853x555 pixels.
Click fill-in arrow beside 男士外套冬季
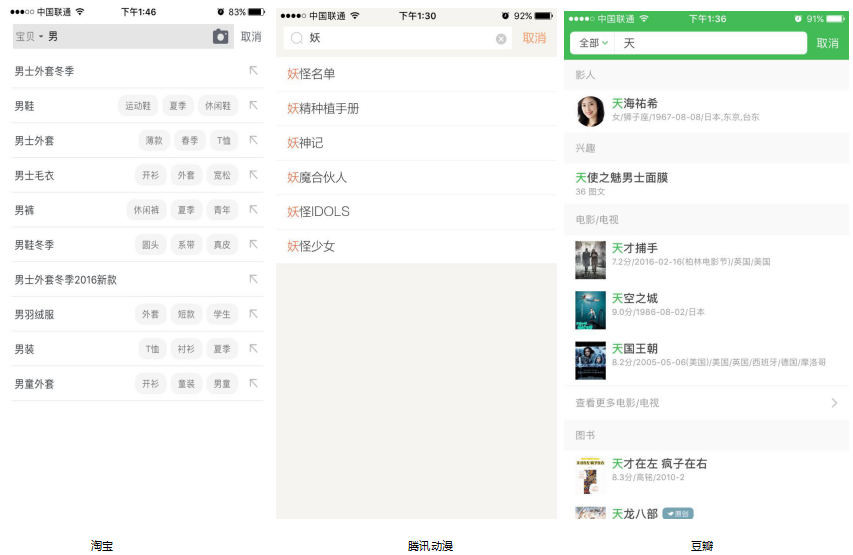(253, 71)
